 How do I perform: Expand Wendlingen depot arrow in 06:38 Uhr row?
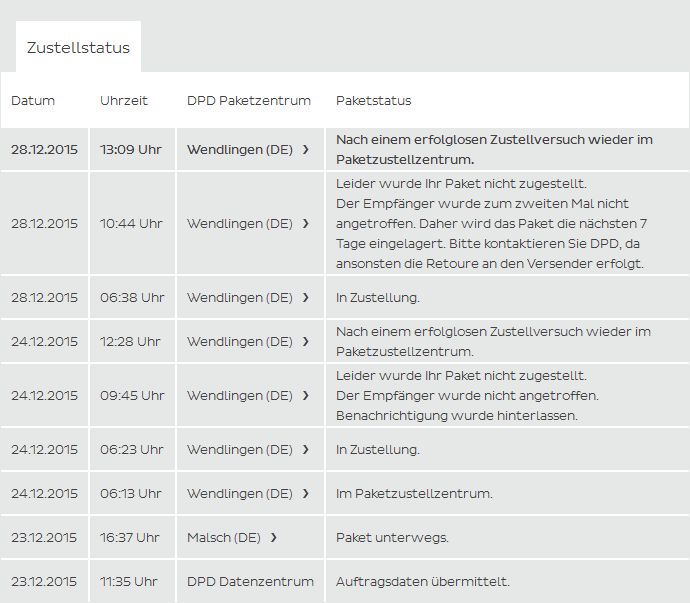point(306,298)
